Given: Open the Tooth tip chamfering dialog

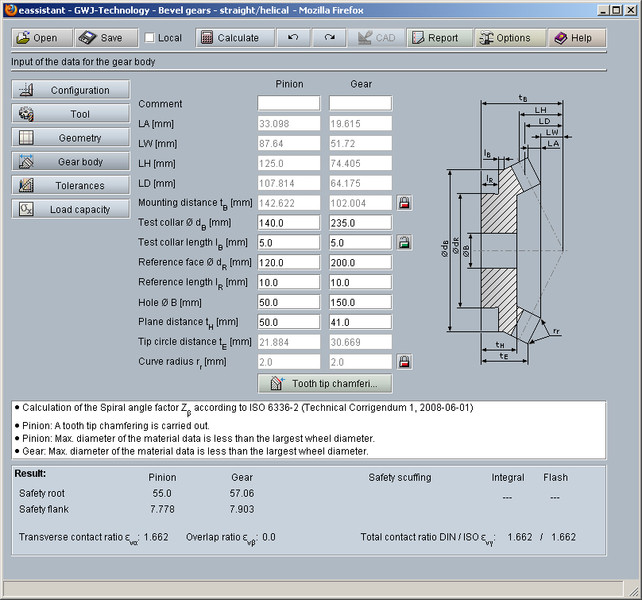Looking at the screenshot, I should [x=325, y=383].
